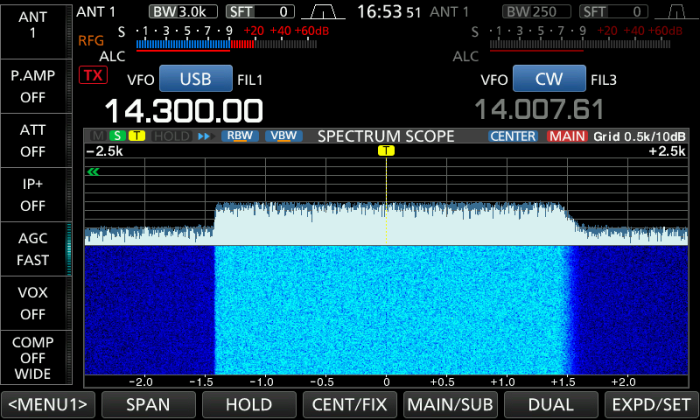
Task: Tap the -2.5k span edge label
Action: tap(105, 151)
